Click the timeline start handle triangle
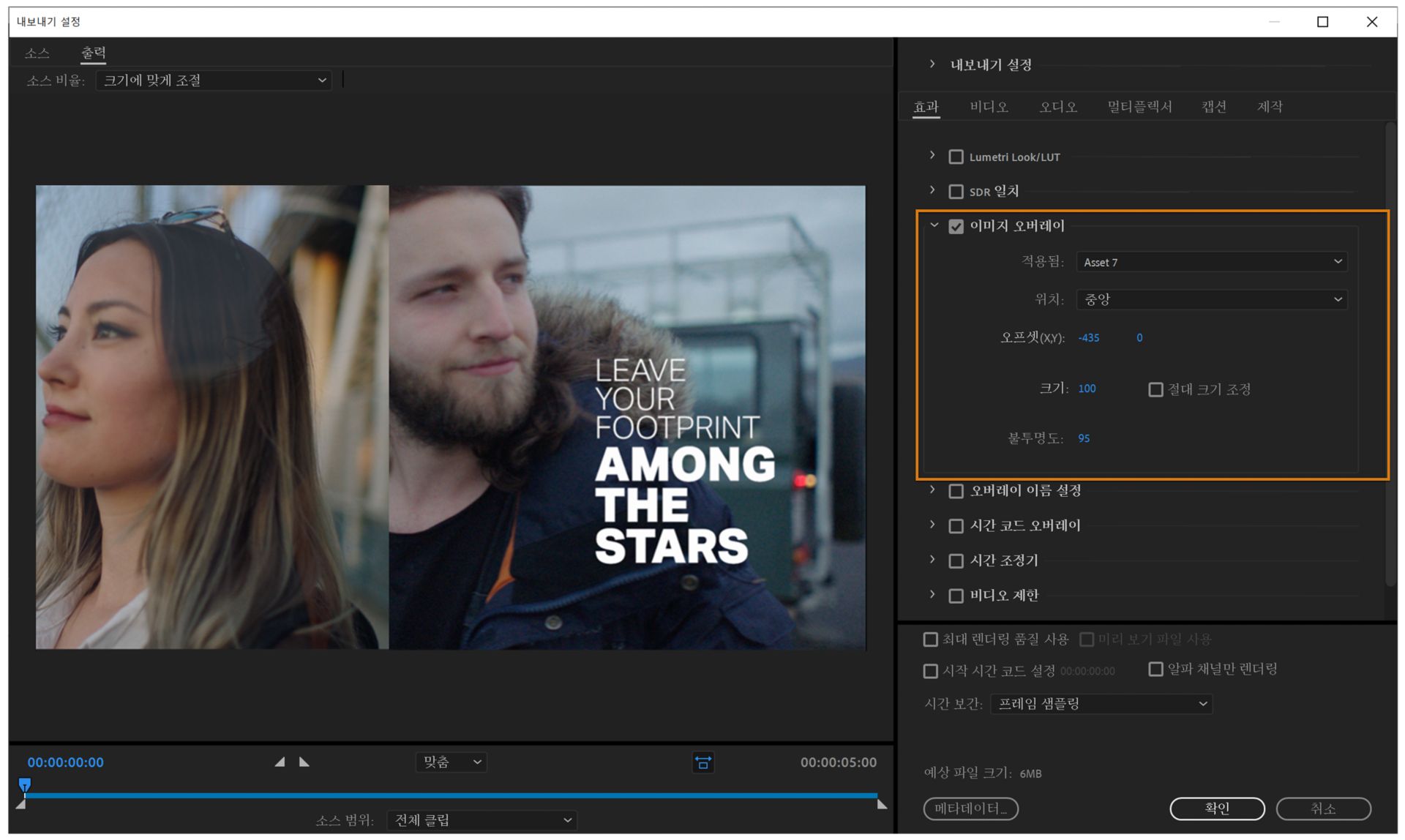Screen dimensions: 1405x840 pyautogui.click(x=20, y=804)
